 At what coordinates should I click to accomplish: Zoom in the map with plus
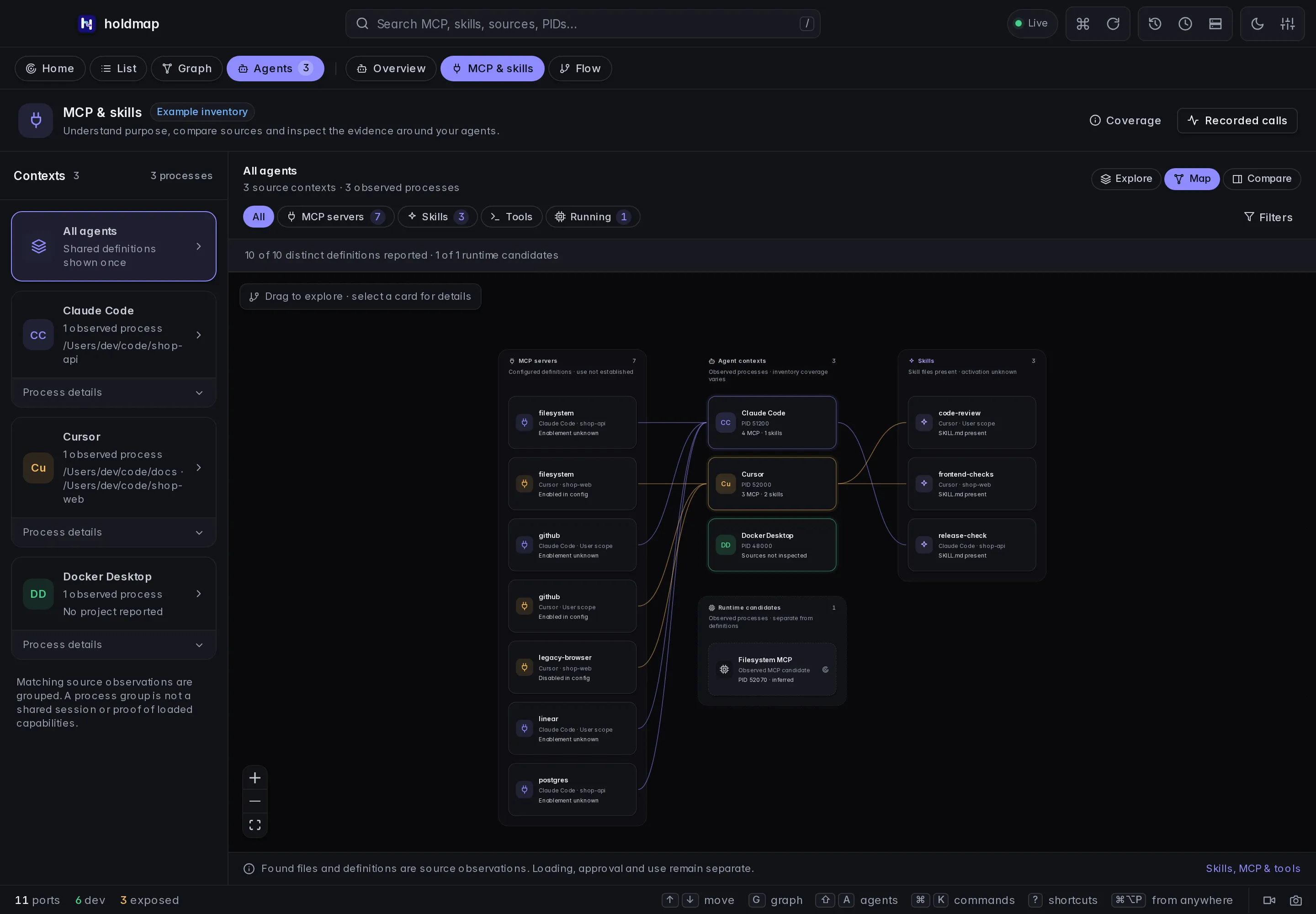click(255, 778)
